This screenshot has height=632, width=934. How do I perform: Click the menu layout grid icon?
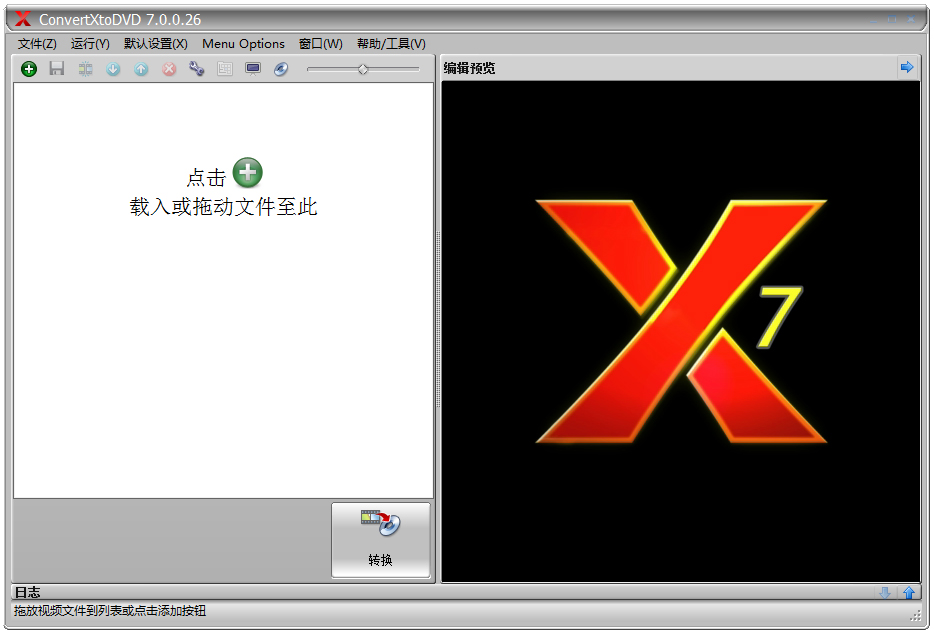click(225, 69)
